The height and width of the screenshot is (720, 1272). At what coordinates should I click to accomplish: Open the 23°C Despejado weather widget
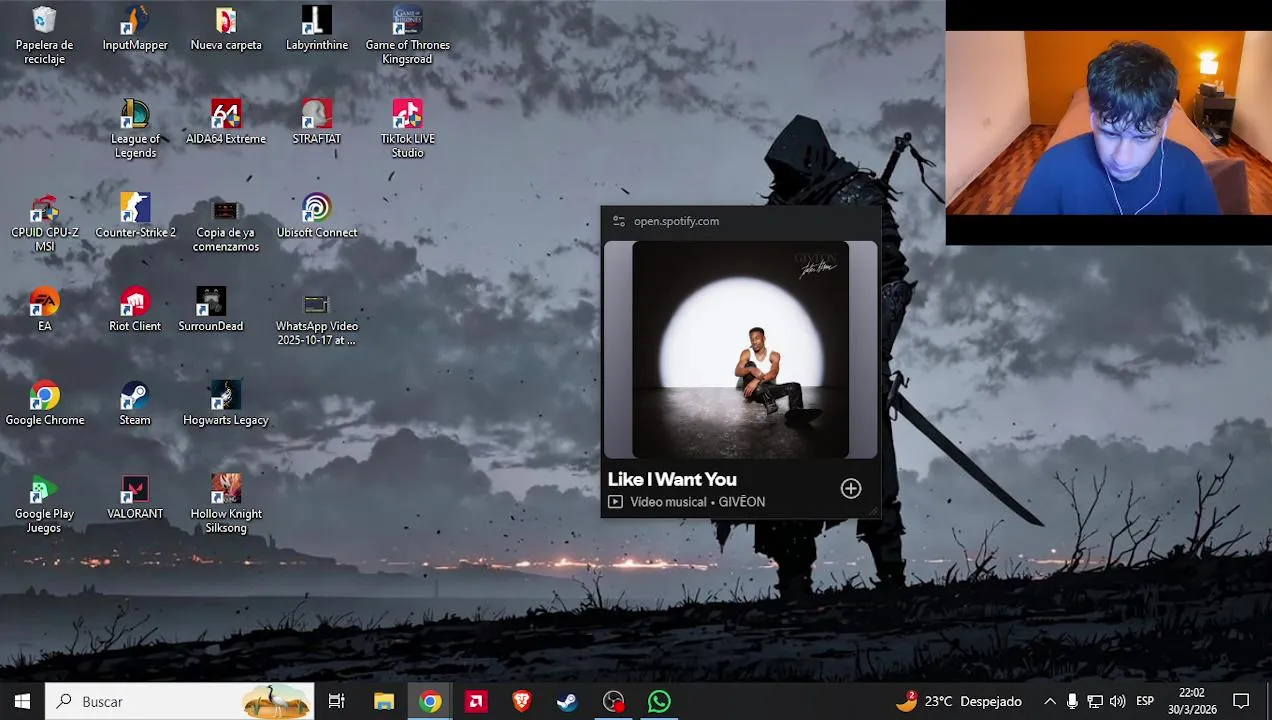pyautogui.click(x=958, y=701)
